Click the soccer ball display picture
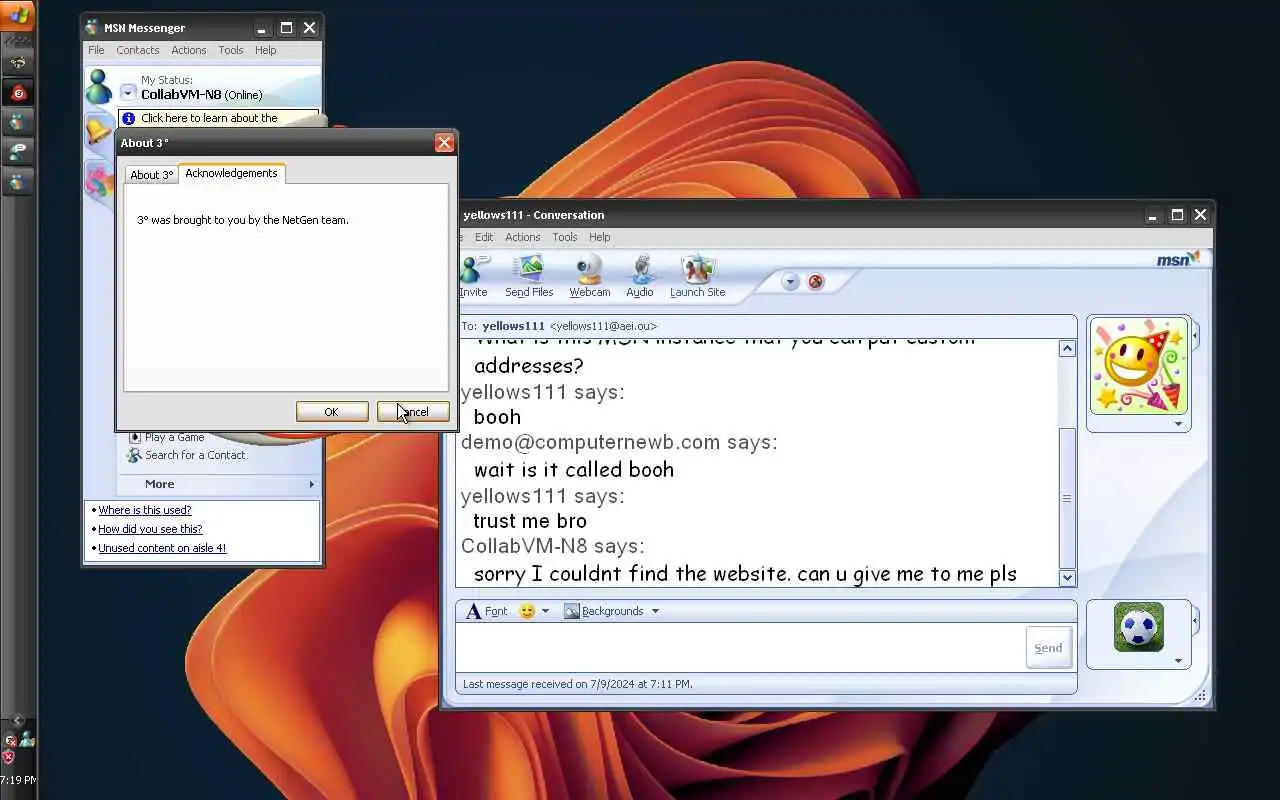The width and height of the screenshot is (1280, 800). click(1138, 627)
